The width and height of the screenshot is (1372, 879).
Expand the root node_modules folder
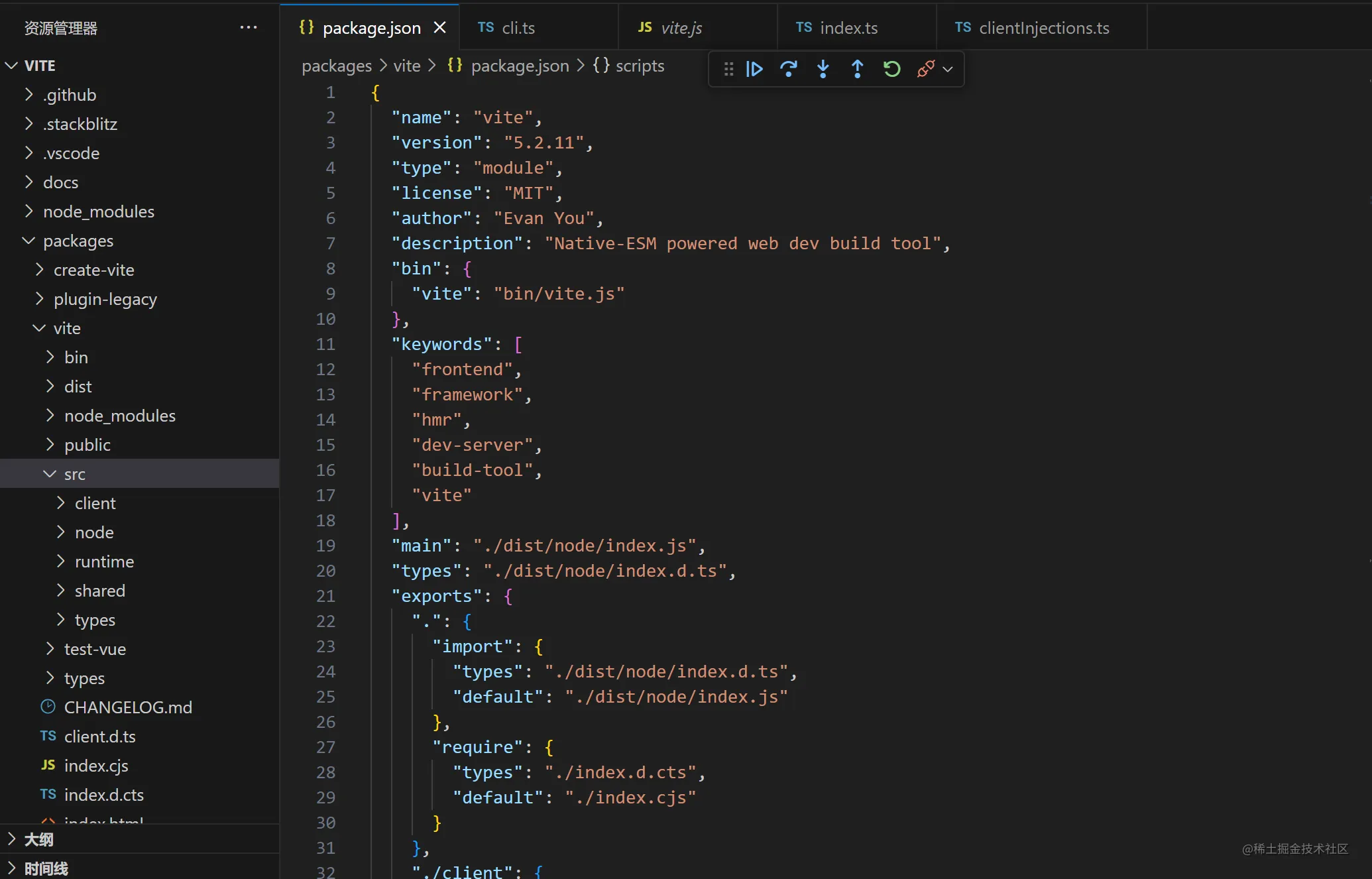coord(140,211)
